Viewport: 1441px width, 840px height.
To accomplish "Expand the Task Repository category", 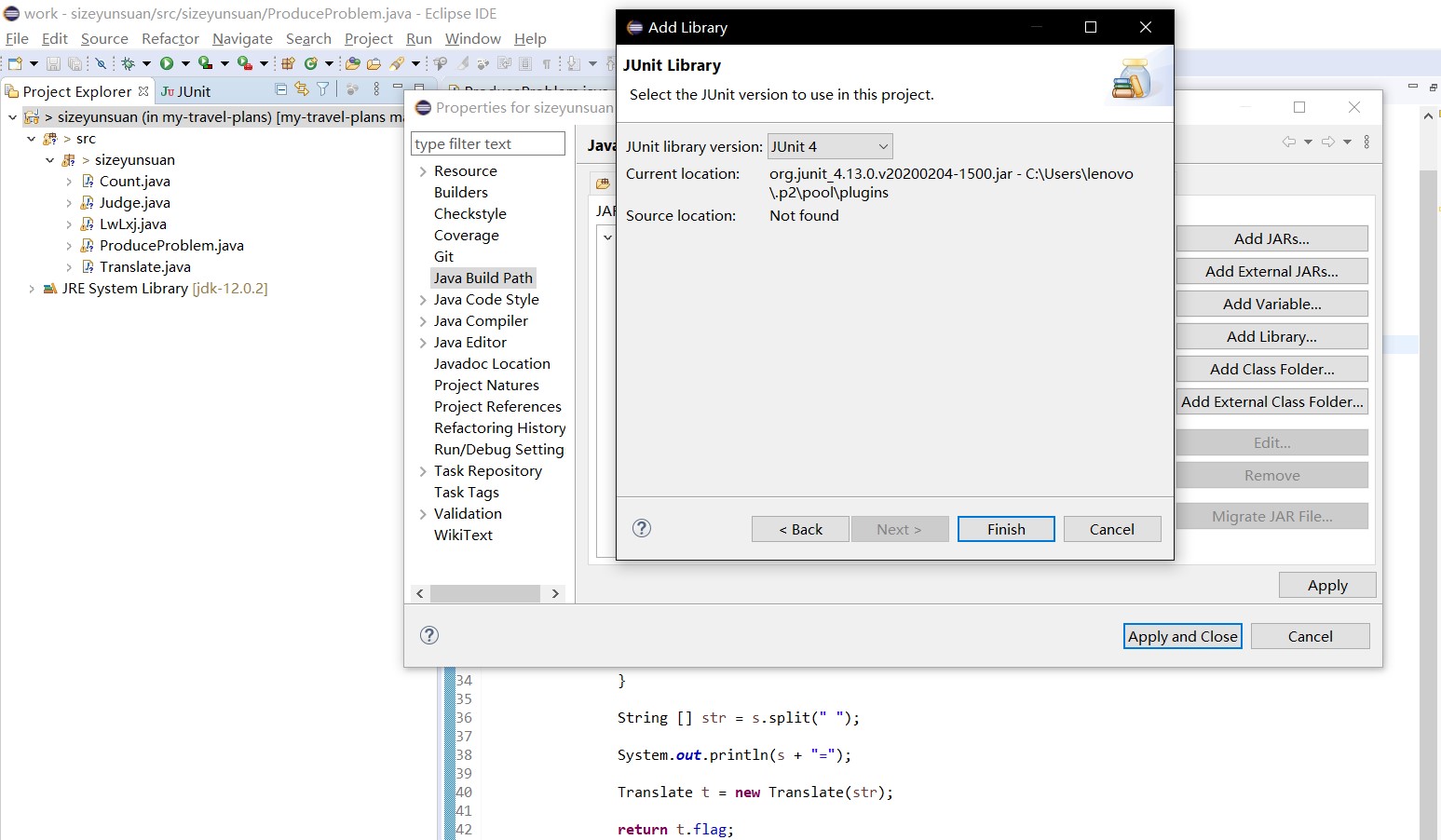I will coord(423,471).
